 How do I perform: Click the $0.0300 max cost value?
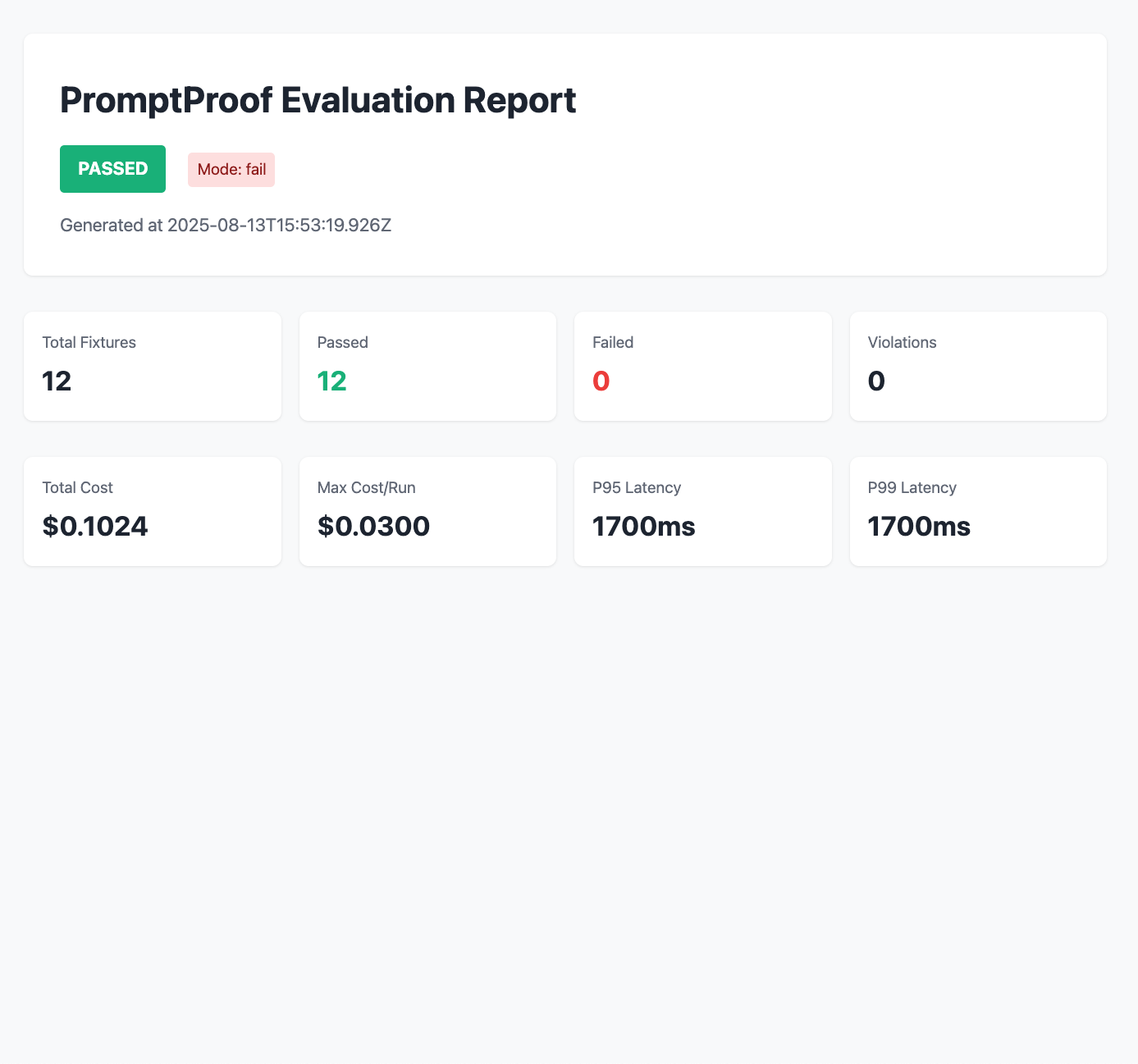373,527
